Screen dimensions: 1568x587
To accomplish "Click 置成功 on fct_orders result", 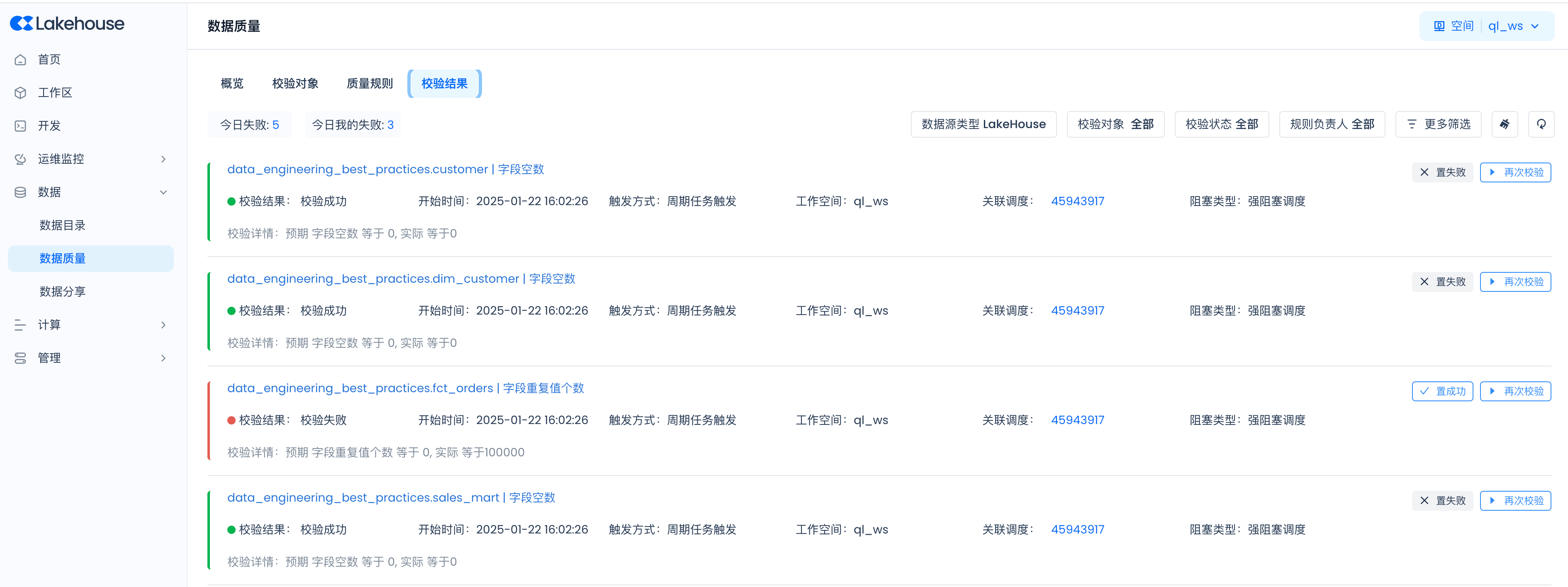I will pyautogui.click(x=1442, y=391).
